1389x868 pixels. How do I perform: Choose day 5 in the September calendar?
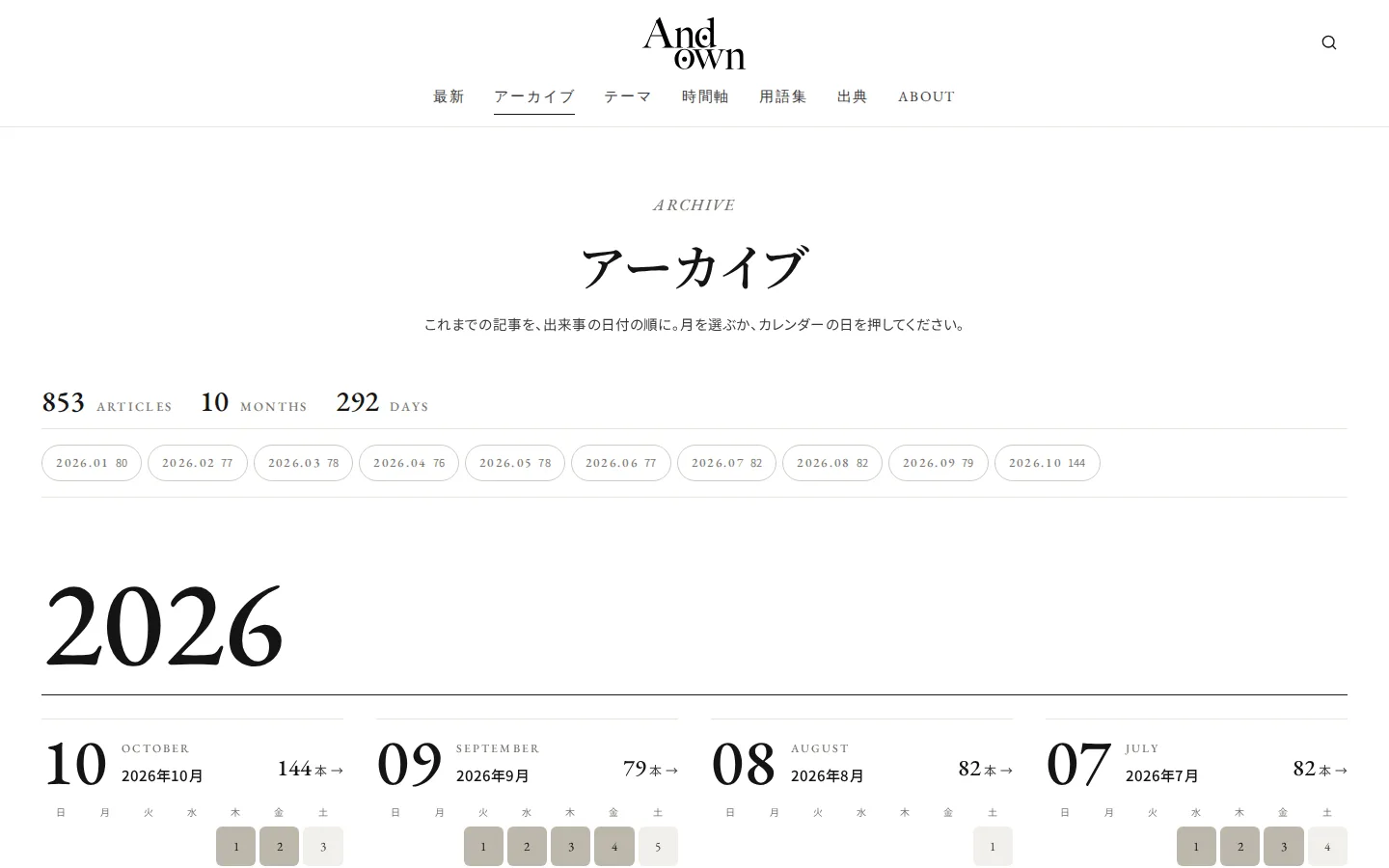(658, 847)
